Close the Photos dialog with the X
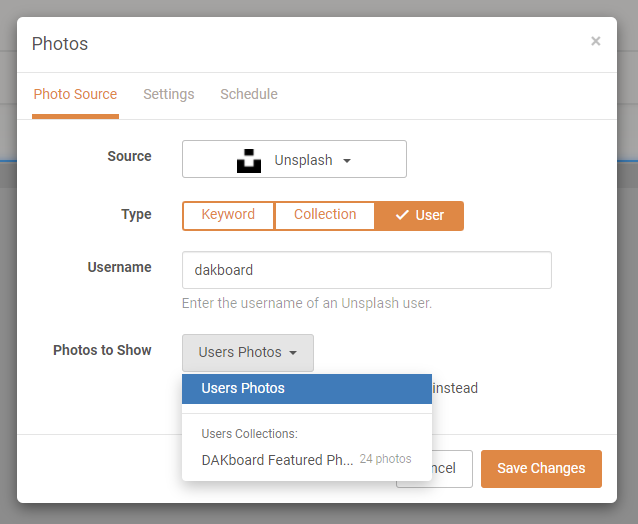The width and height of the screenshot is (638, 524). pyautogui.click(x=595, y=41)
